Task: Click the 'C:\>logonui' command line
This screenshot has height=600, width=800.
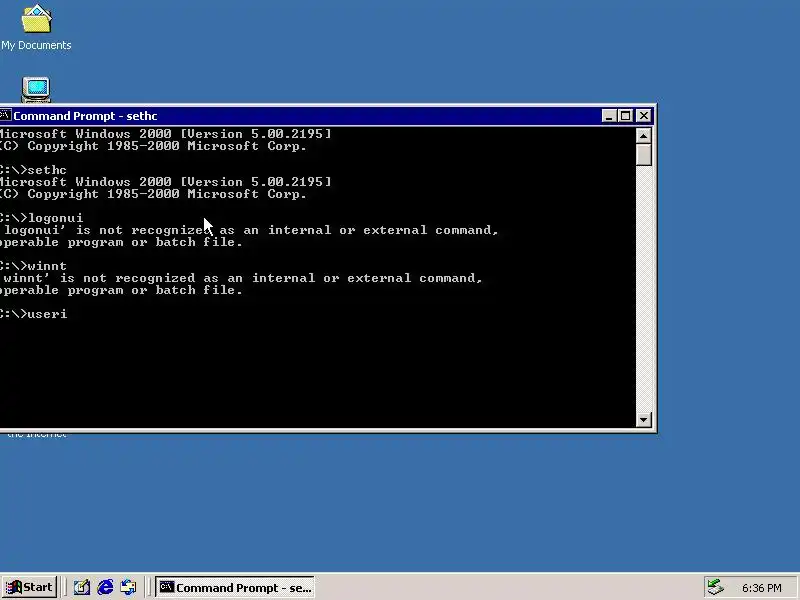Action: 41,218
